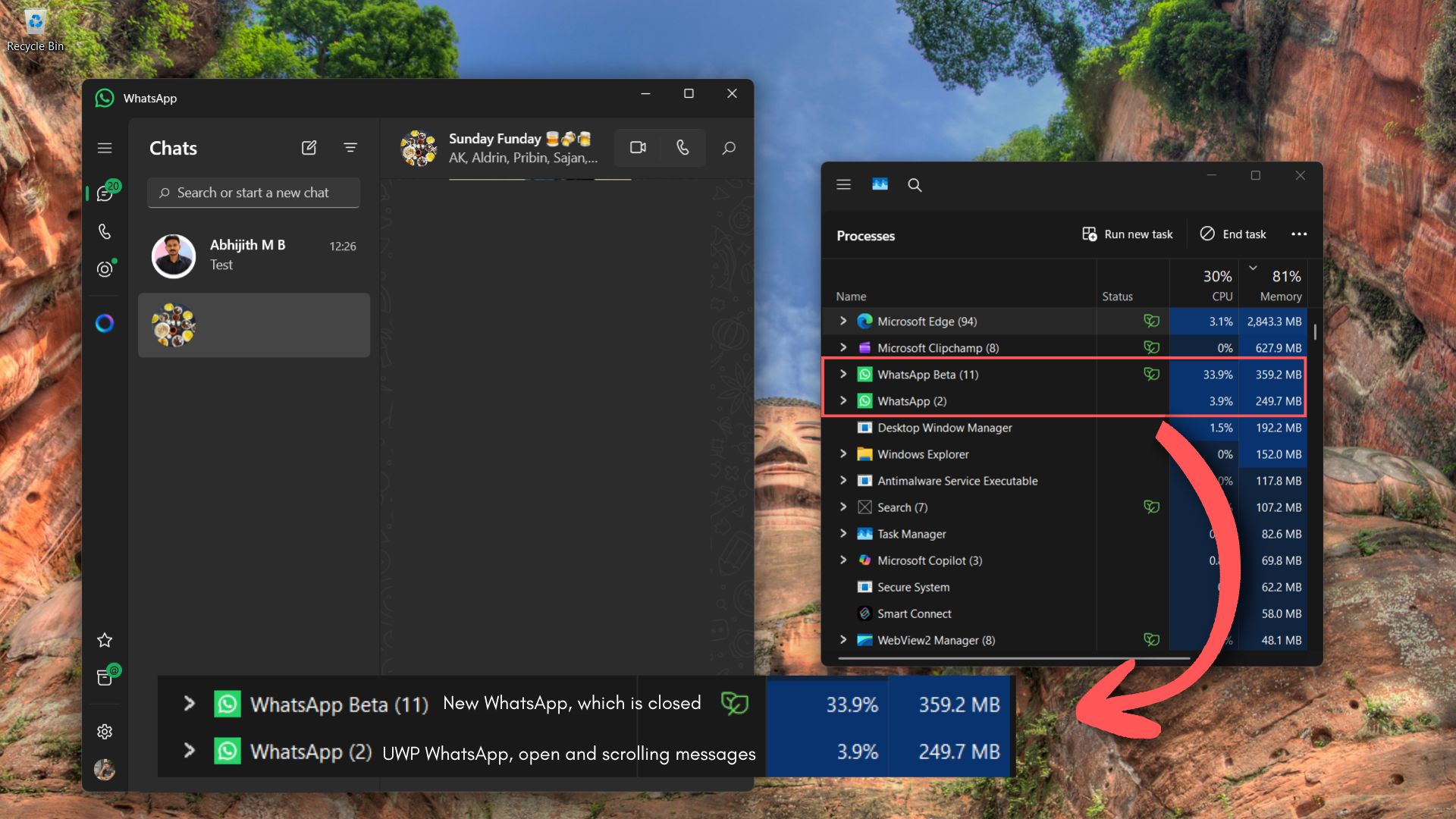Click the Search or start a new chat field
The width and height of the screenshot is (1456, 819).
click(x=253, y=193)
